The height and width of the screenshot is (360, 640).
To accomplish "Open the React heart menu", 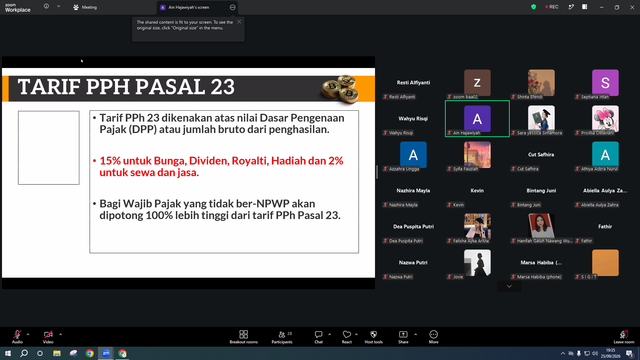I will 347,337.
